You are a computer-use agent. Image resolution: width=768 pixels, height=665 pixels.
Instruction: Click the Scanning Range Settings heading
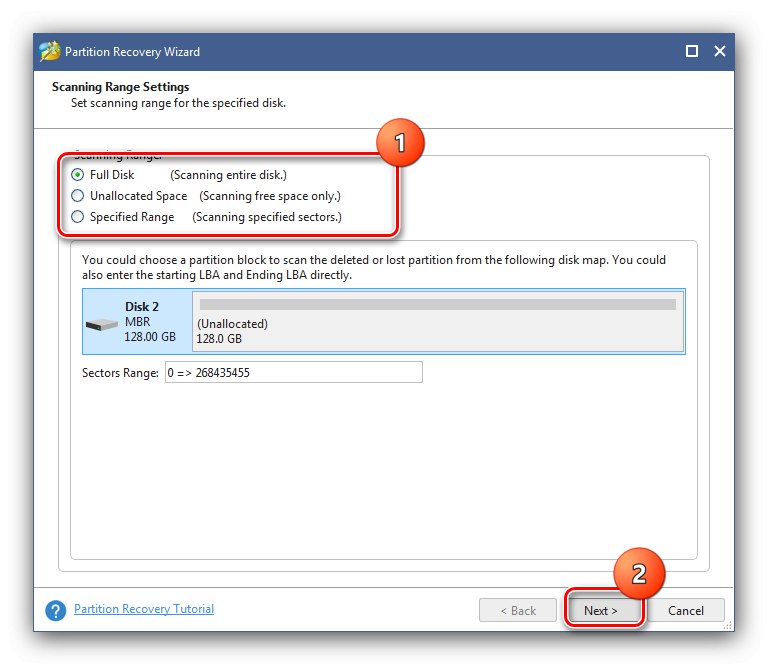click(120, 87)
